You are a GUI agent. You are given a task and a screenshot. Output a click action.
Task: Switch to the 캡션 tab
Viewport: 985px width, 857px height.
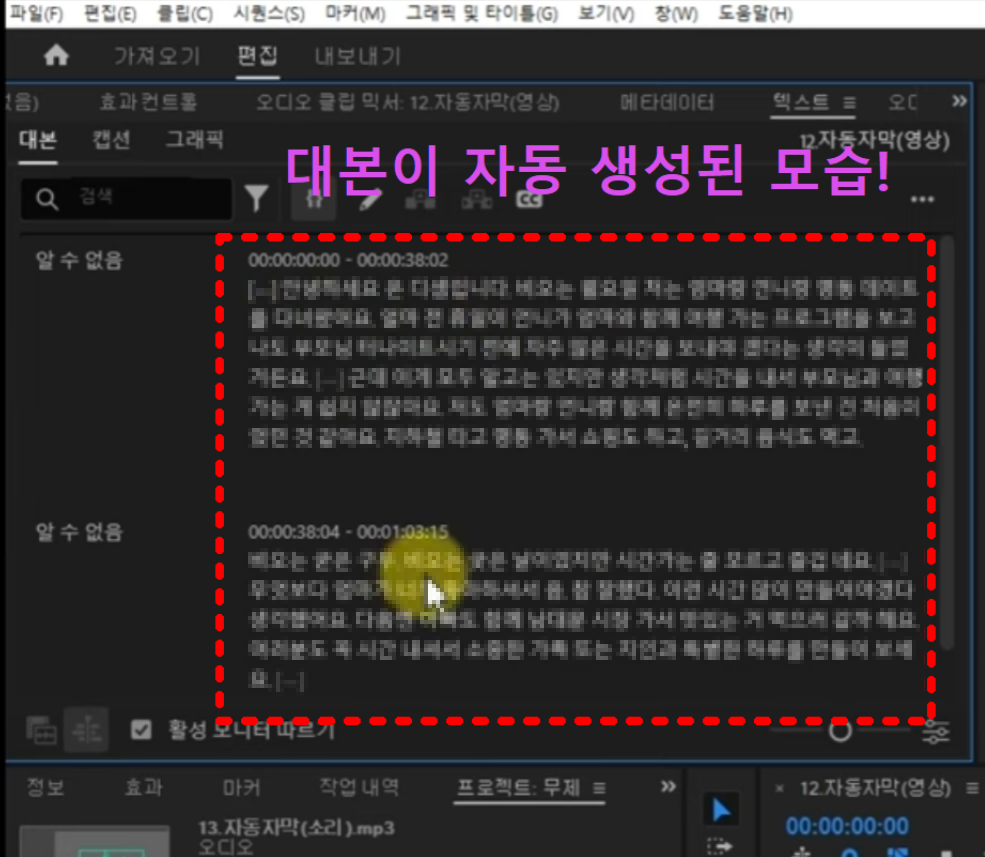coord(110,140)
